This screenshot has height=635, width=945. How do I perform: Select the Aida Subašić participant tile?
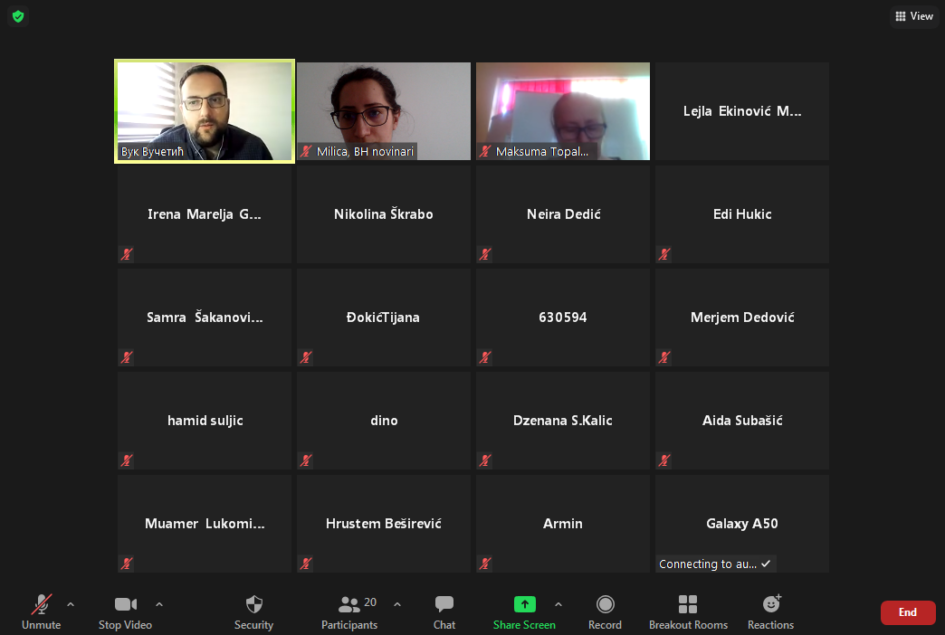tap(742, 421)
